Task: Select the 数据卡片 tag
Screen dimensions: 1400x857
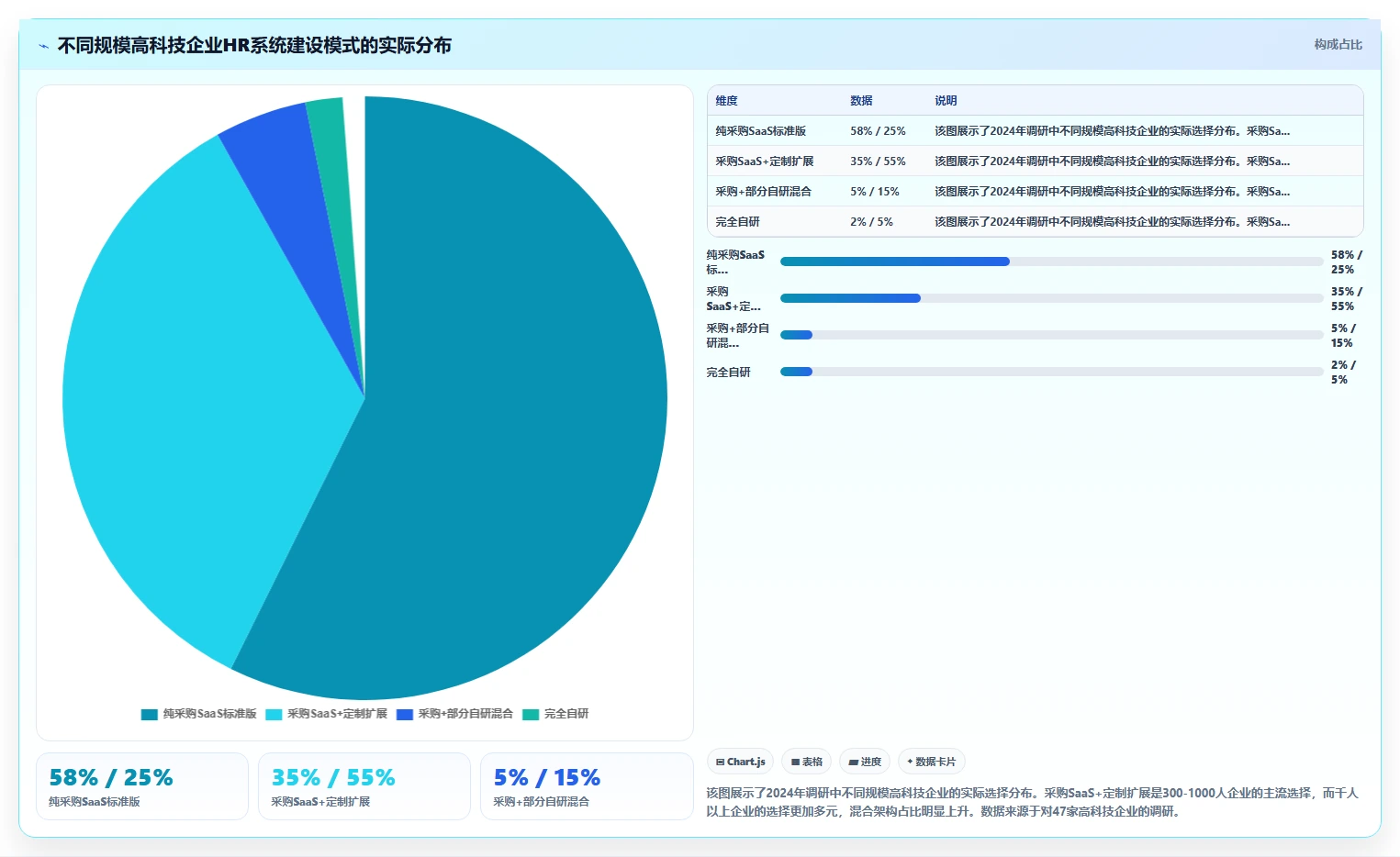Action: point(932,762)
